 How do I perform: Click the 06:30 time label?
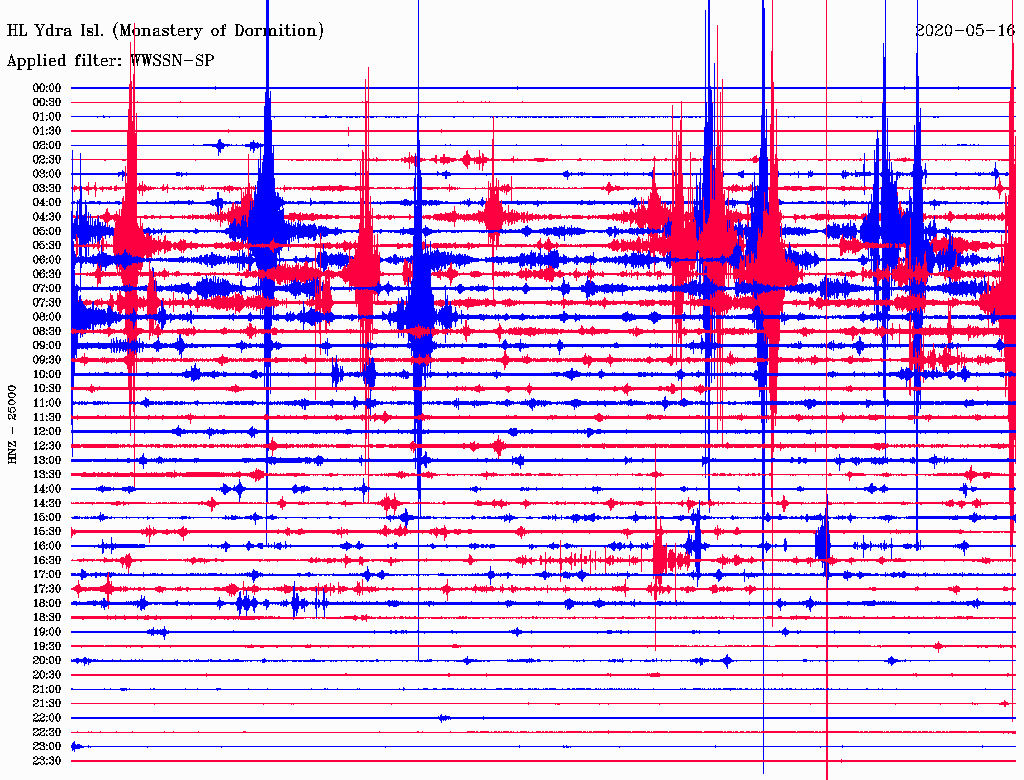[x=47, y=274]
